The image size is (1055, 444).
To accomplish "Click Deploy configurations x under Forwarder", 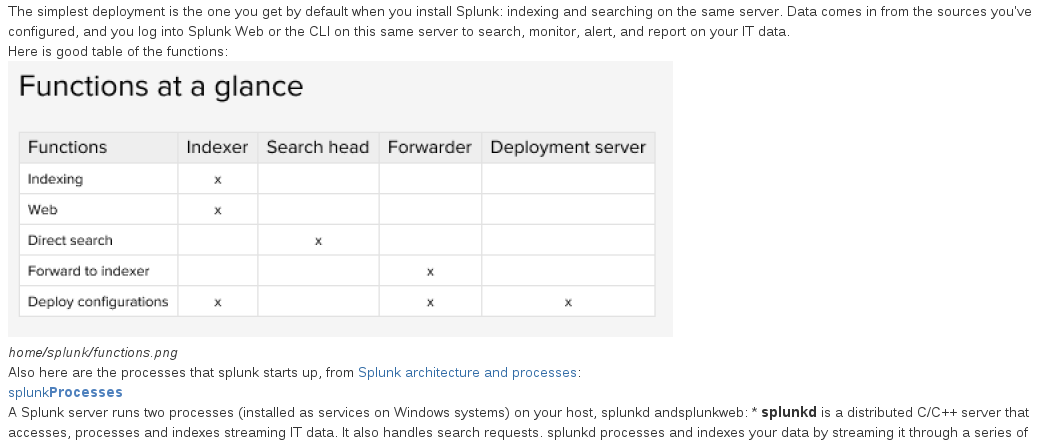I will coord(430,303).
